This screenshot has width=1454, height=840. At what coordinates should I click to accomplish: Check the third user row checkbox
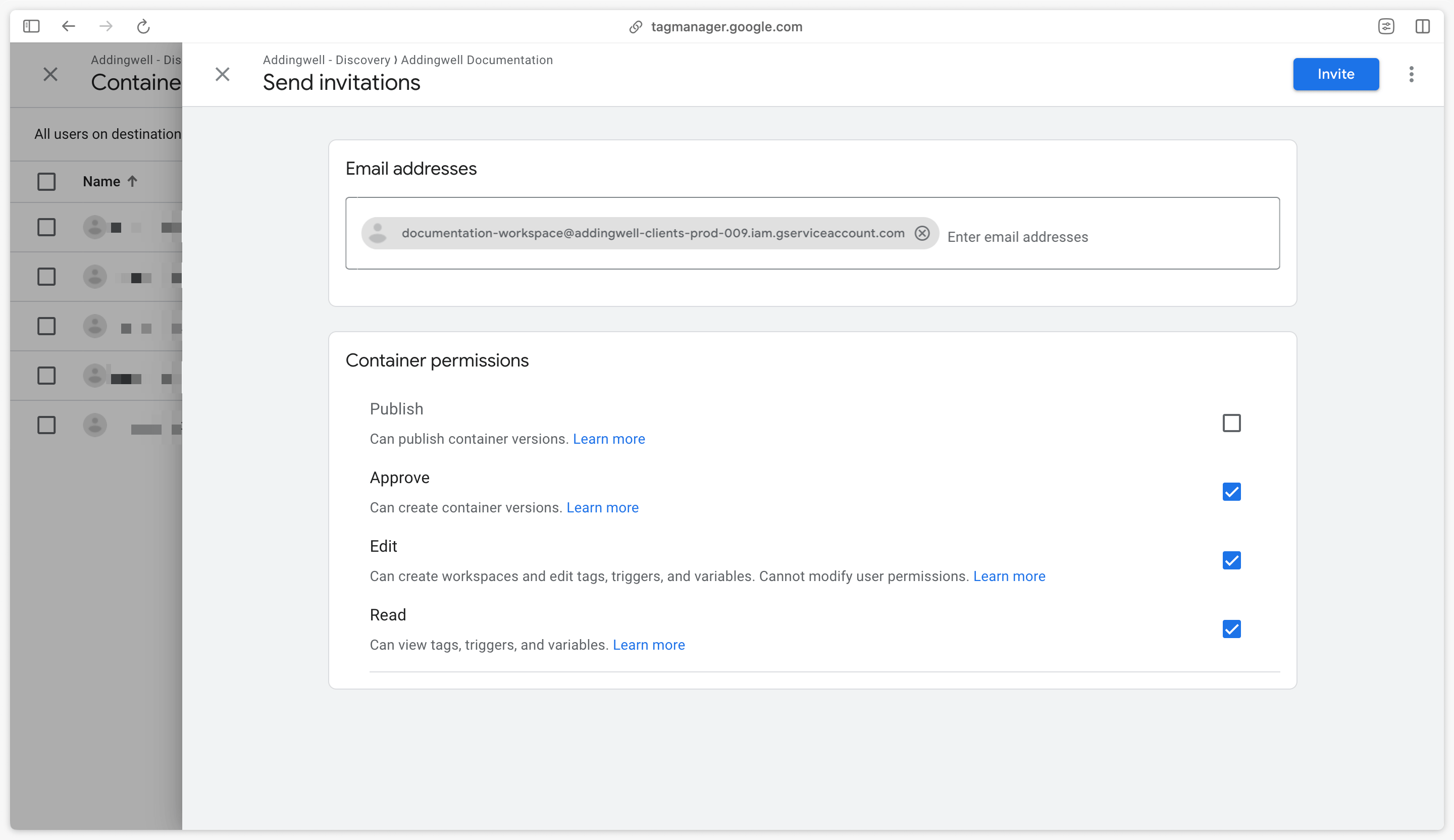(46, 326)
